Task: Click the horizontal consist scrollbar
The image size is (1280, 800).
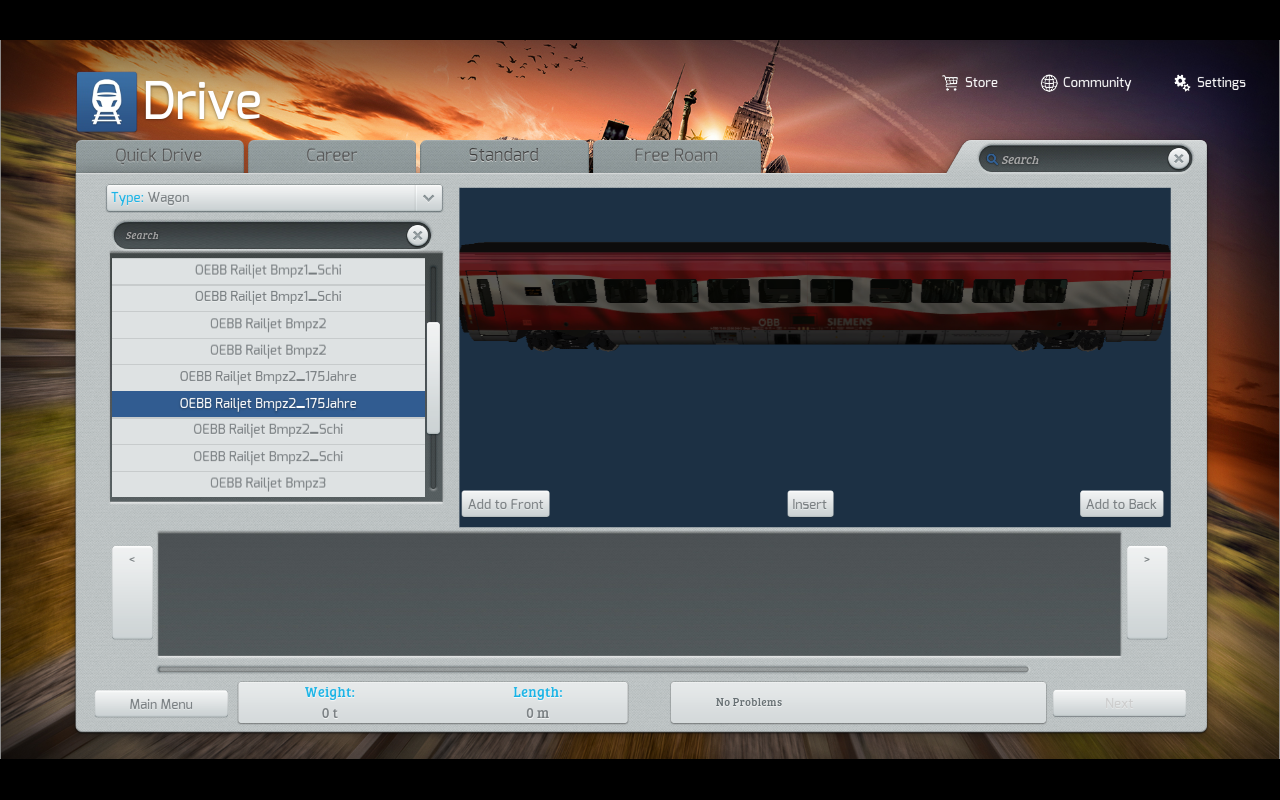Action: pyautogui.click(x=593, y=669)
